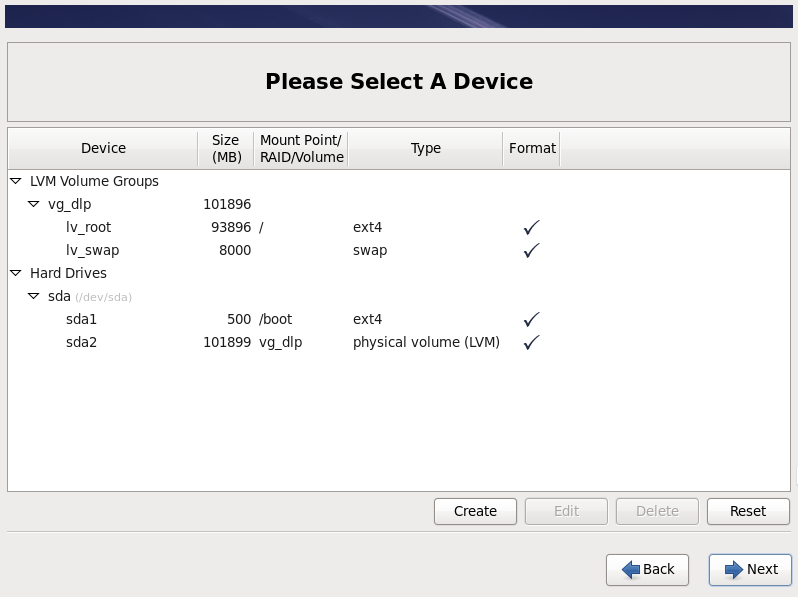Click the Create button
The image size is (798, 597).
coord(475,511)
